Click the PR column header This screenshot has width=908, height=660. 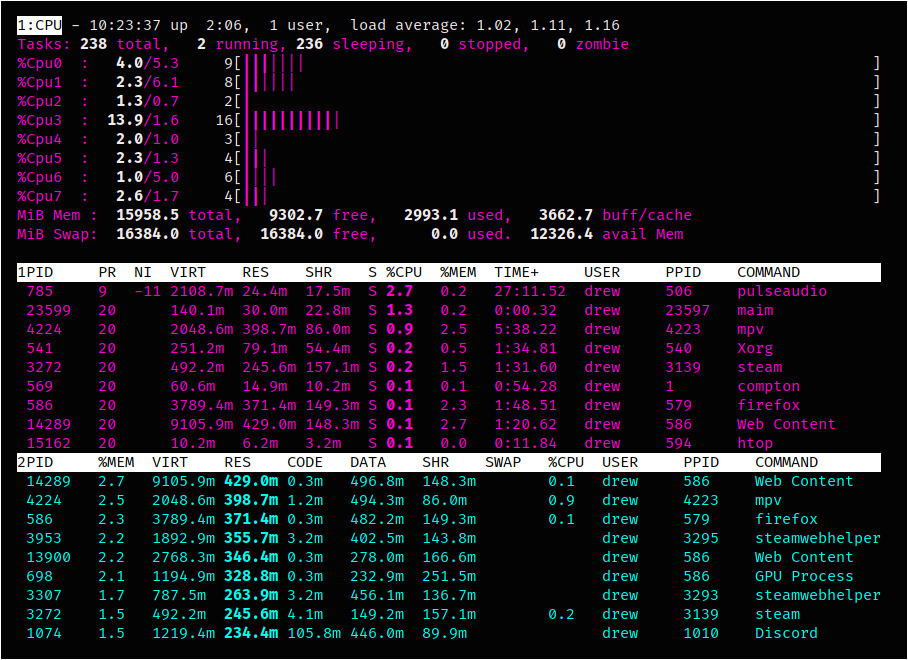[x=107, y=272]
